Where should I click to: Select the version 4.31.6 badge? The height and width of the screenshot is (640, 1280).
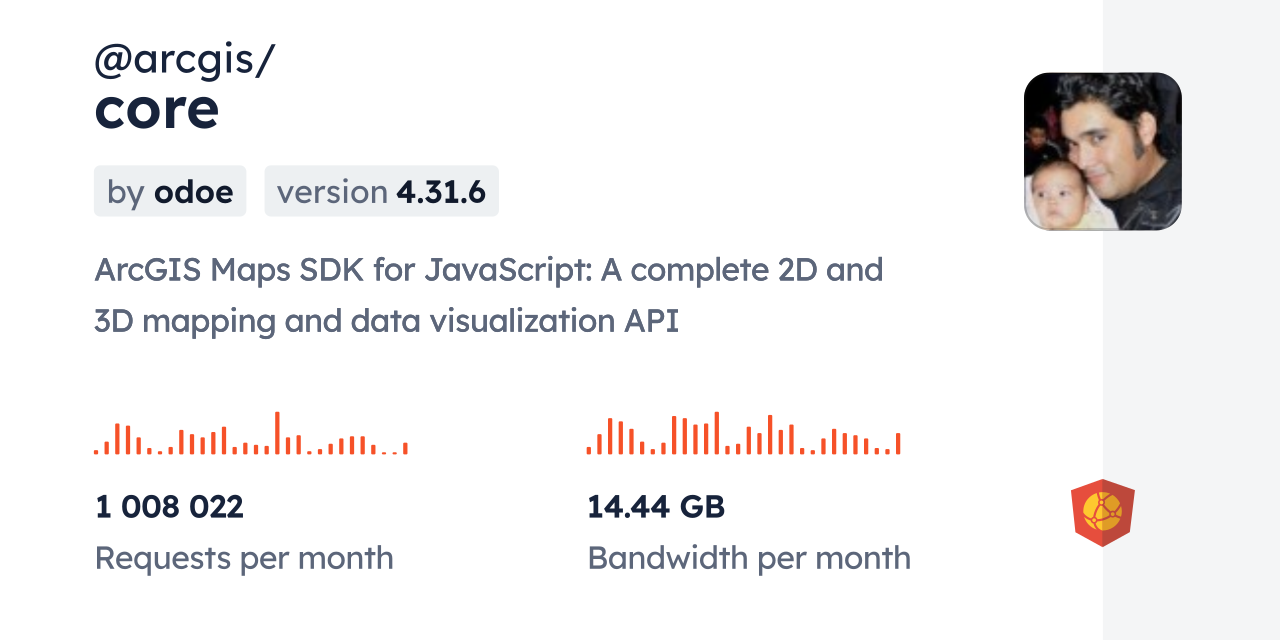tap(381, 191)
